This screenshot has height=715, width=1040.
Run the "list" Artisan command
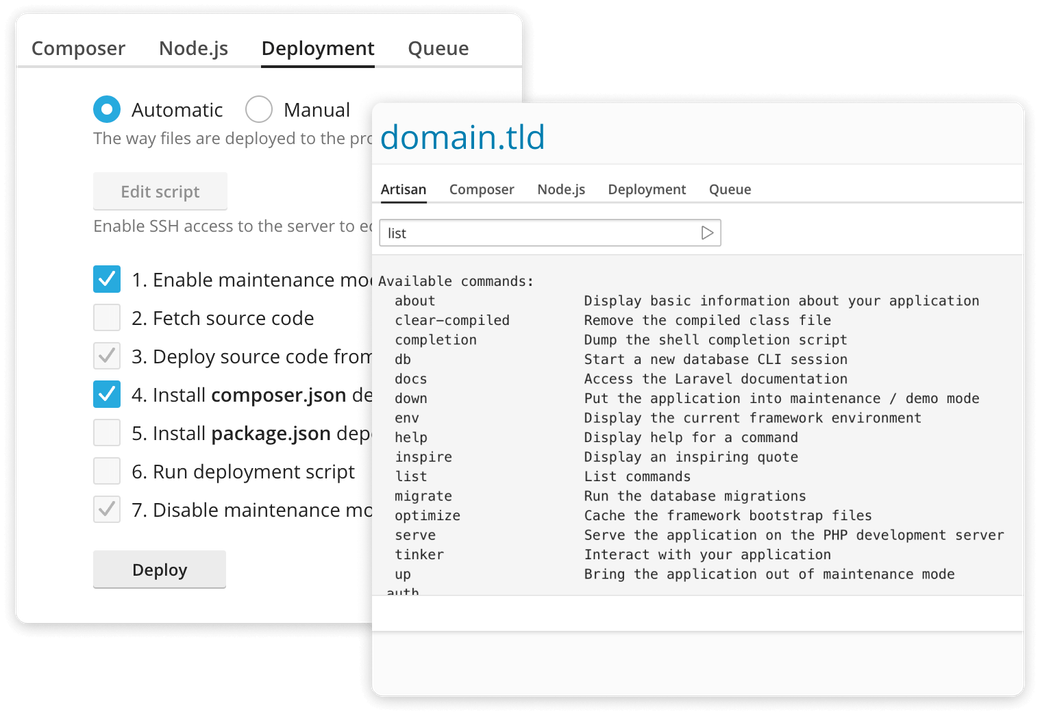point(708,233)
